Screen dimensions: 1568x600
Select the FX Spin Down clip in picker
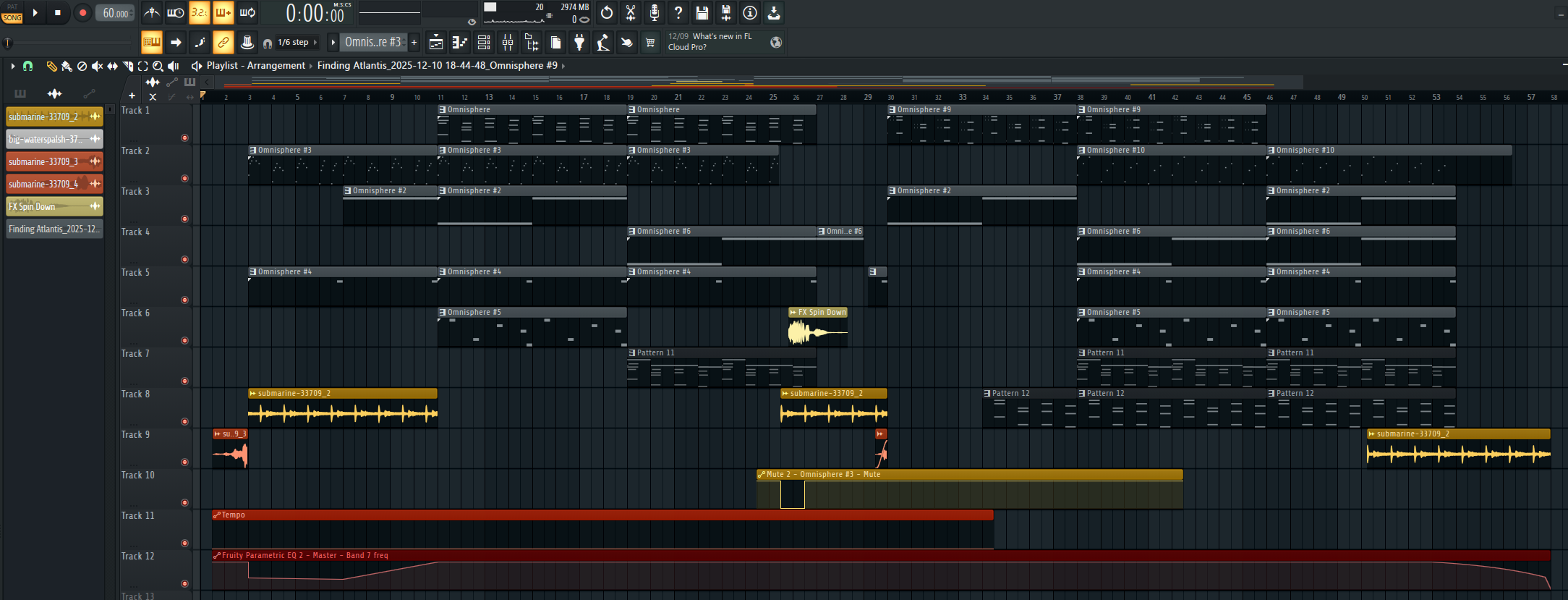(x=54, y=206)
